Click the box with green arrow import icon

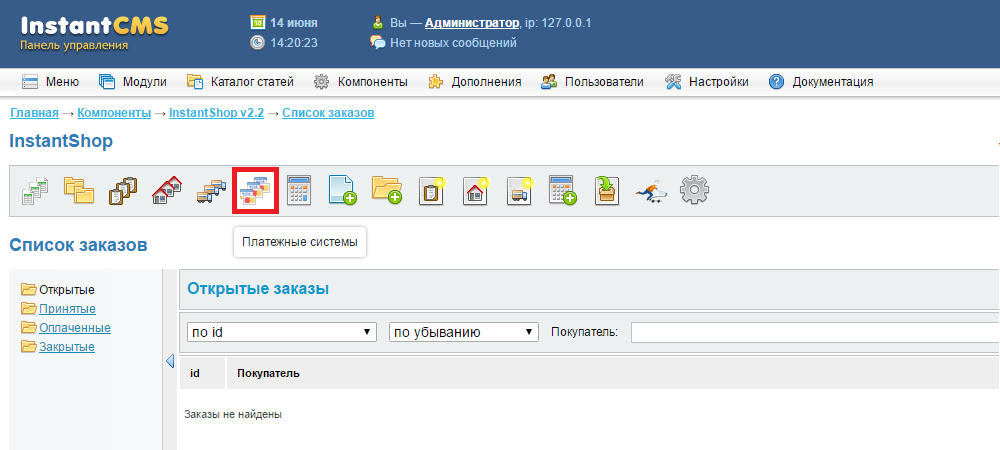[606, 190]
